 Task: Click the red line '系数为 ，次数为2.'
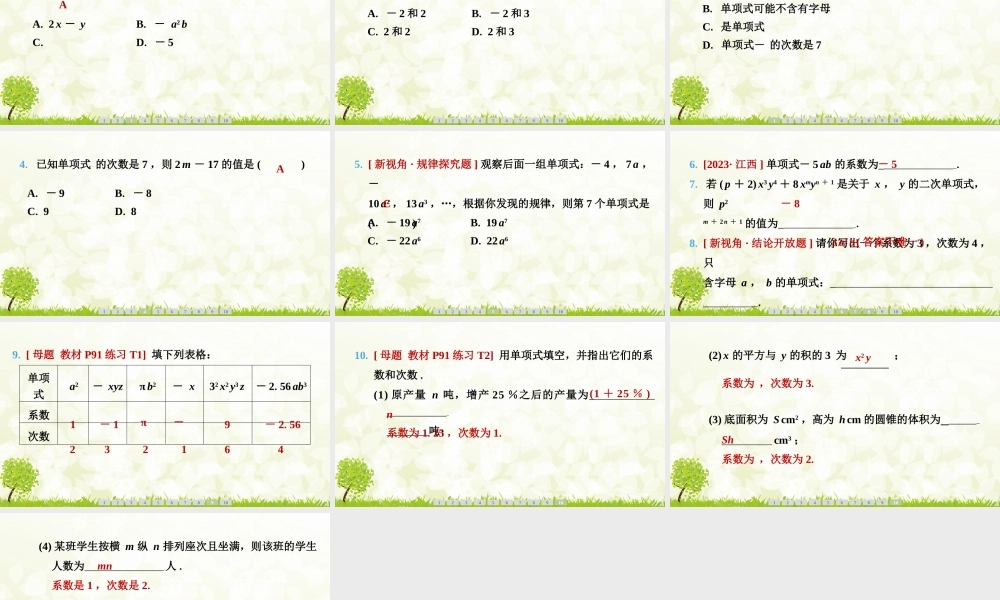point(768,459)
